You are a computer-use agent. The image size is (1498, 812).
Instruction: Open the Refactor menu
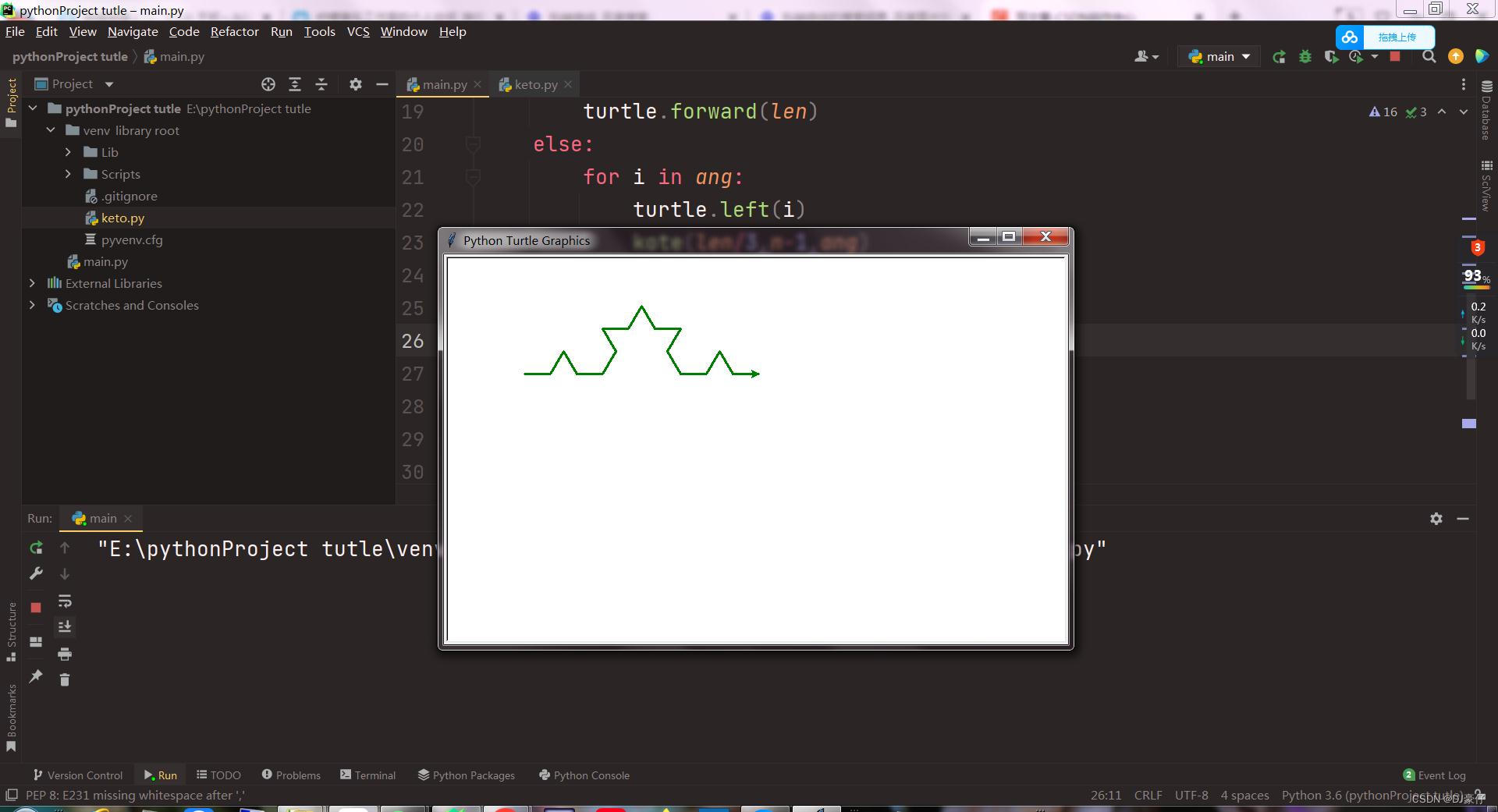(x=234, y=32)
